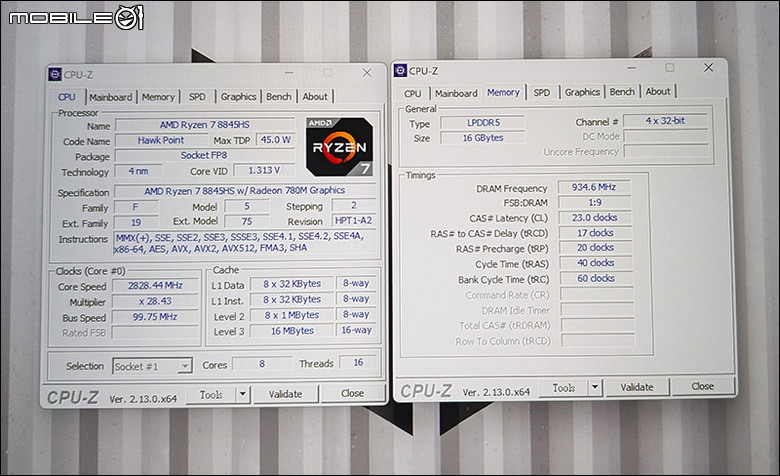Screen dimensions: 780x476
Task: Click the Instructions list text box
Action: (x=245, y=242)
